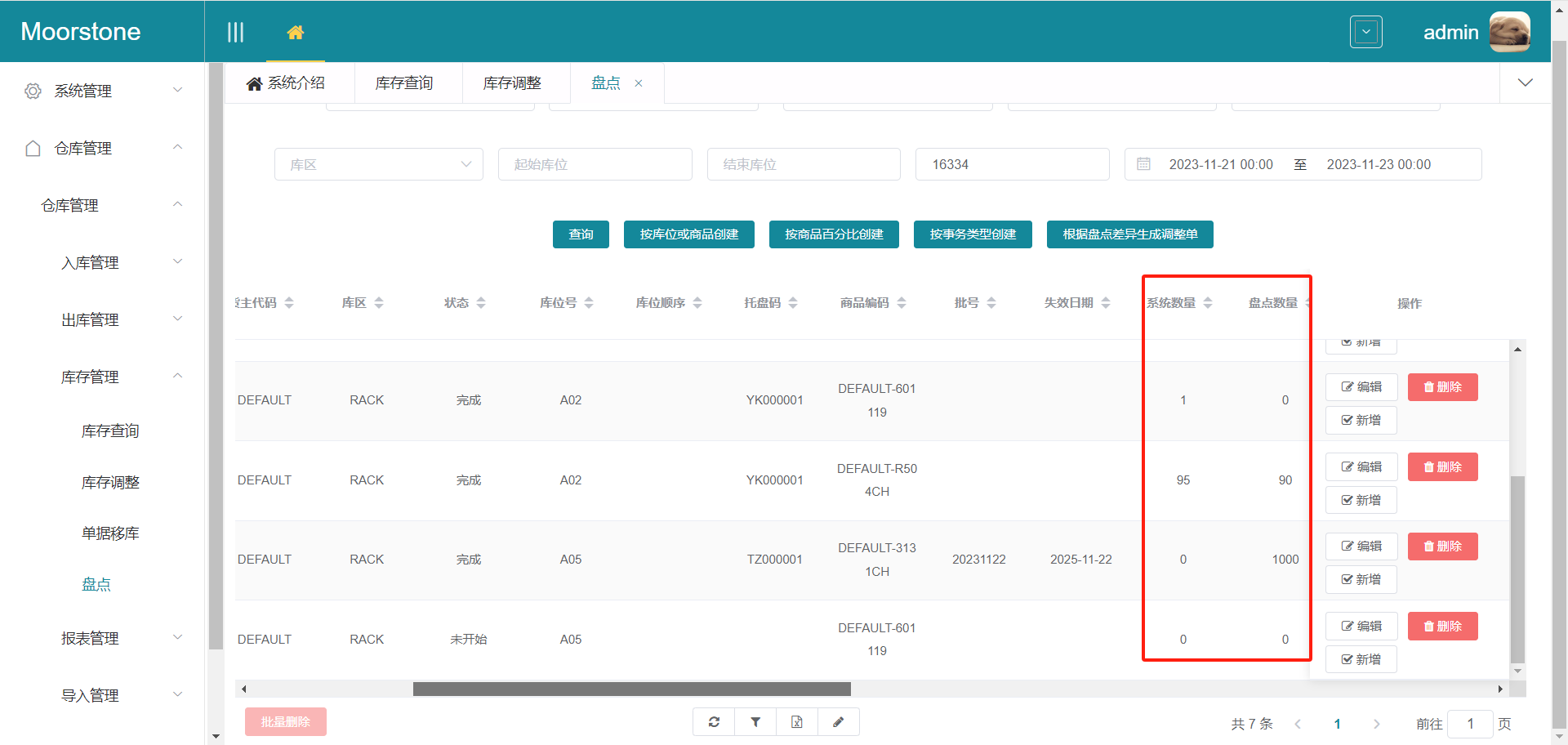Click the 查询 button

pos(581,234)
